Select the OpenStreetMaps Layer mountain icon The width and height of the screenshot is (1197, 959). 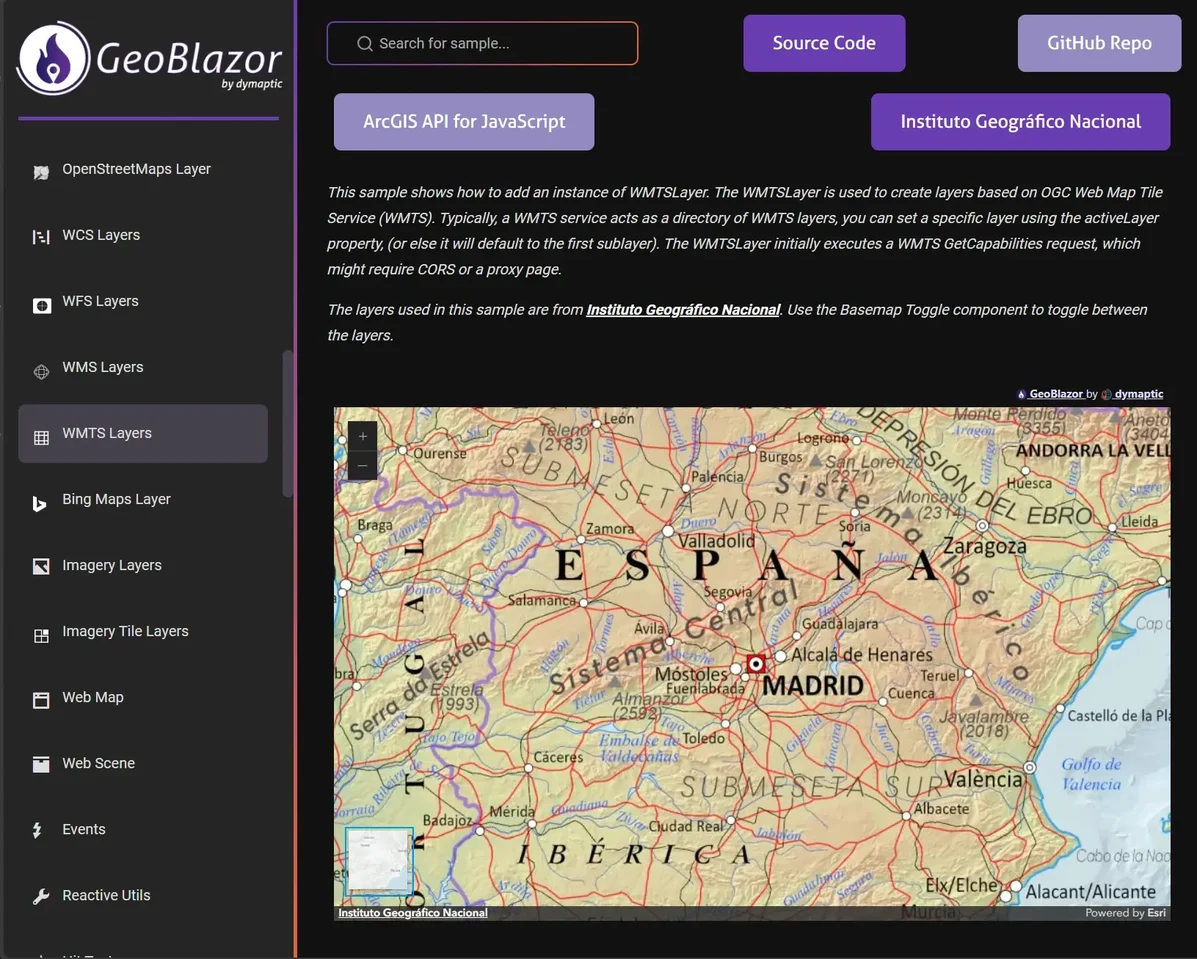pyautogui.click(x=41, y=170)
